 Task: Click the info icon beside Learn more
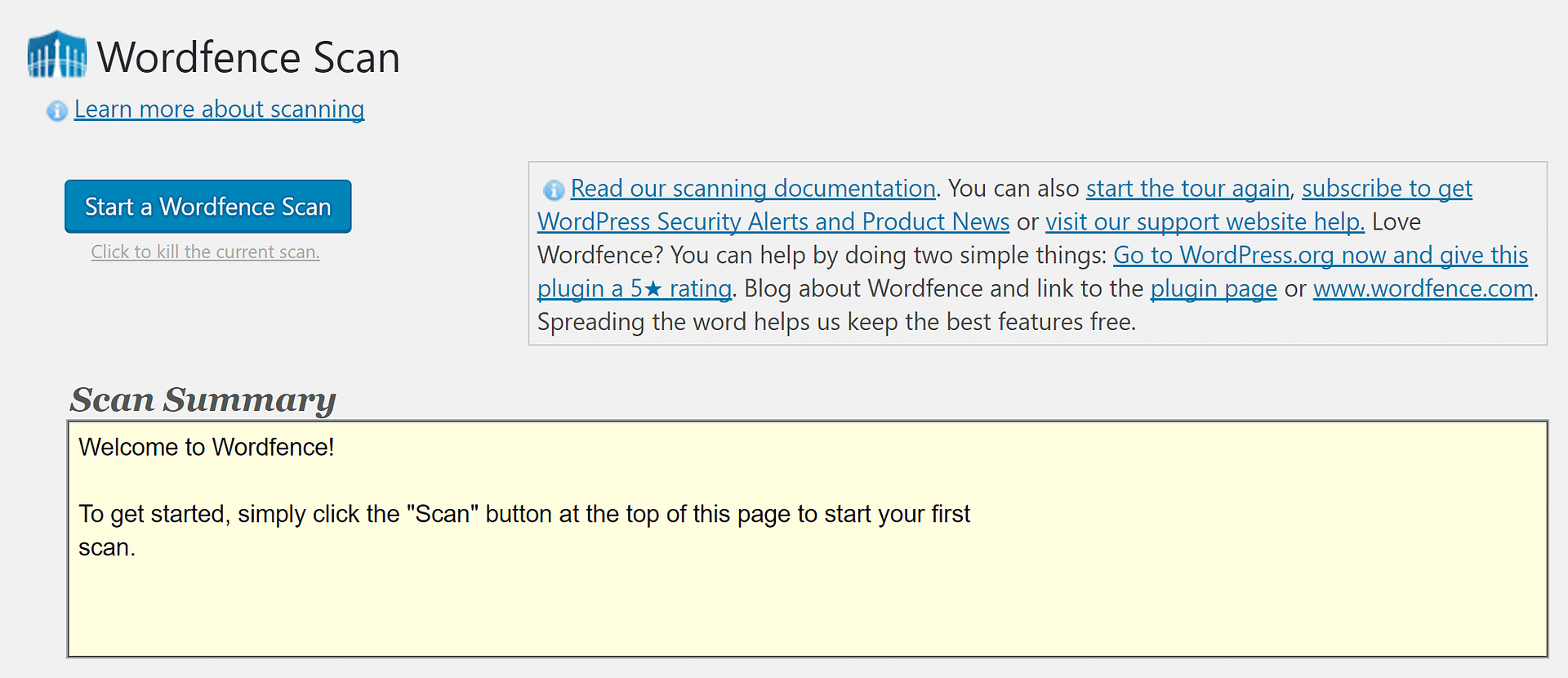coord(56,110)
